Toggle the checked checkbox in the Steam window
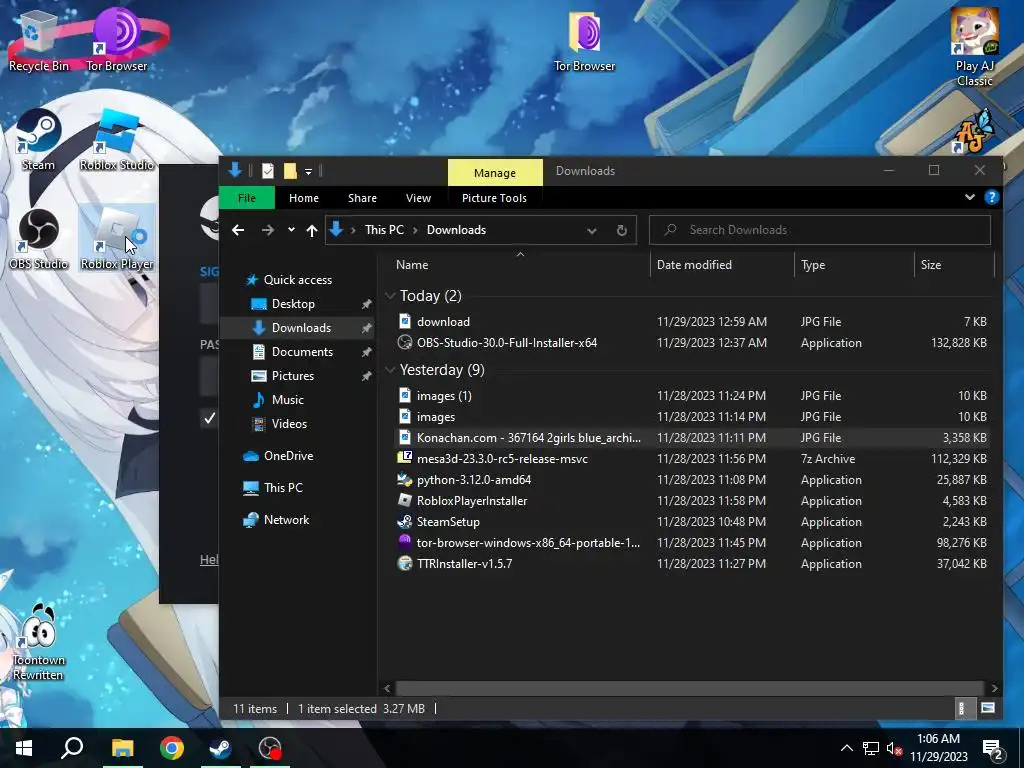The height and width of the screenshot is (768, 1024). pos(210,418)
